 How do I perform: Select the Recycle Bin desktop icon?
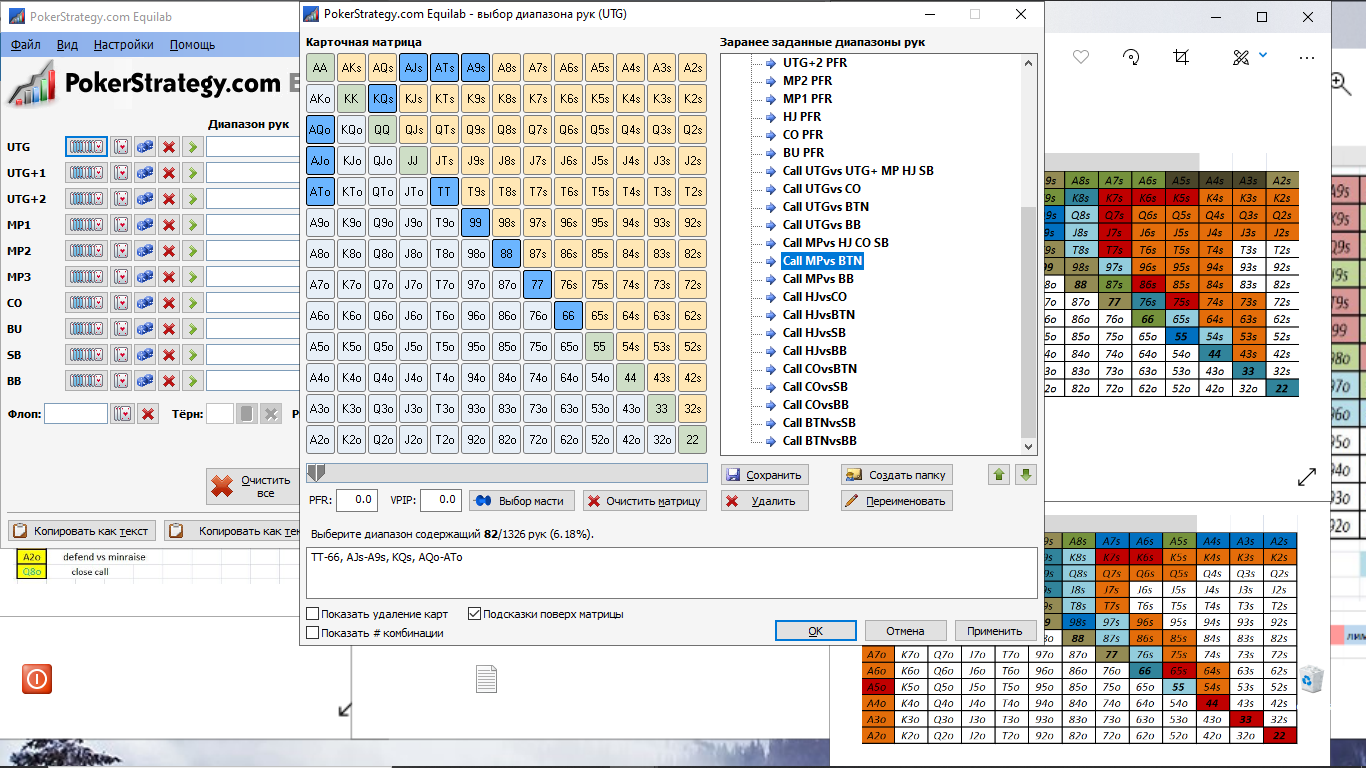(1312, 680)
